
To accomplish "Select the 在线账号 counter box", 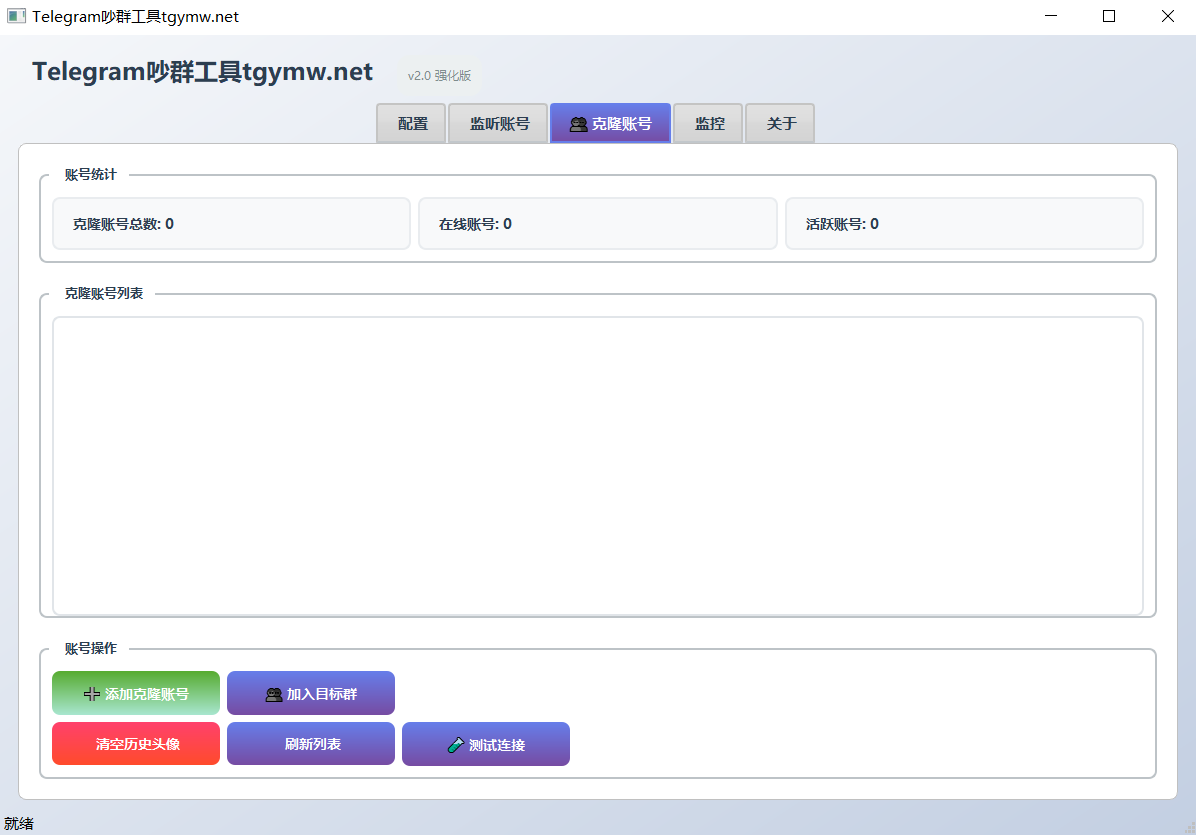I will tap(597, 224).
